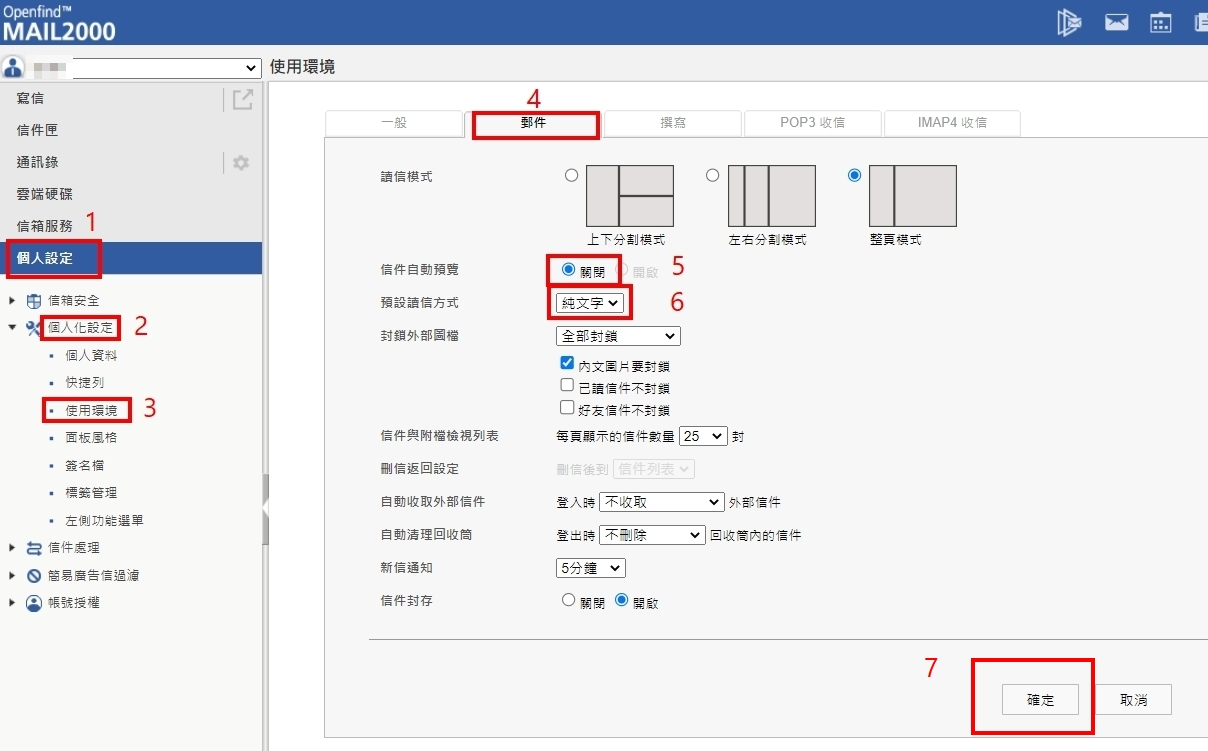Open 自動清理回收筒 不刪除 dropdown

pos(652,535)
